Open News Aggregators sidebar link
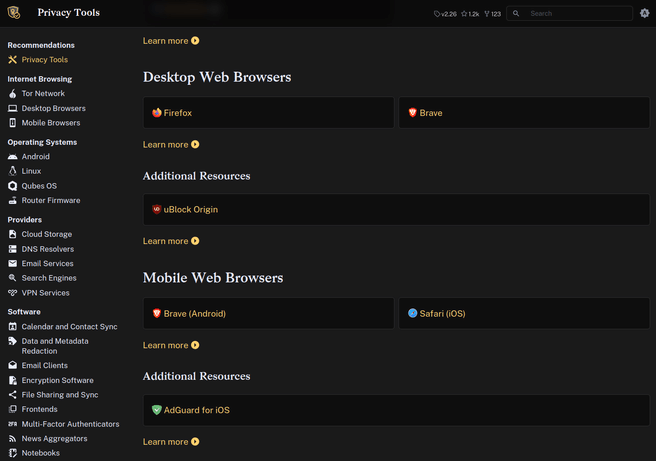This screenshot has height=461, width=656. click(x=54, y=438)
